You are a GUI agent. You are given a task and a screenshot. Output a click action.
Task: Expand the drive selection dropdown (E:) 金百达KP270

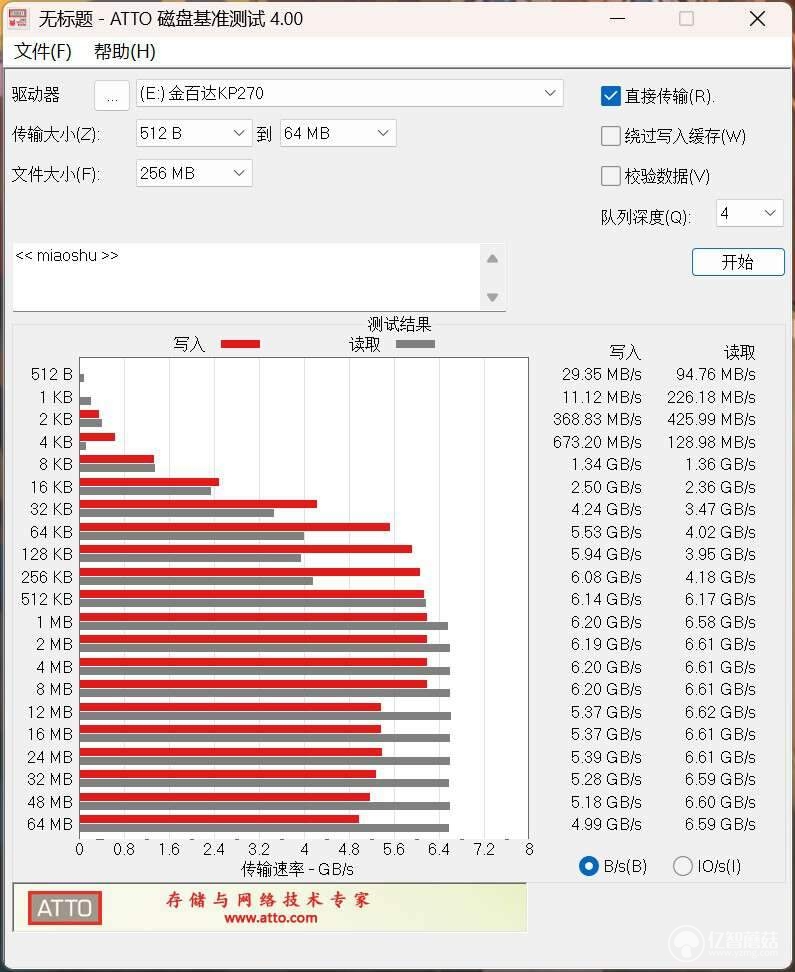349,94
